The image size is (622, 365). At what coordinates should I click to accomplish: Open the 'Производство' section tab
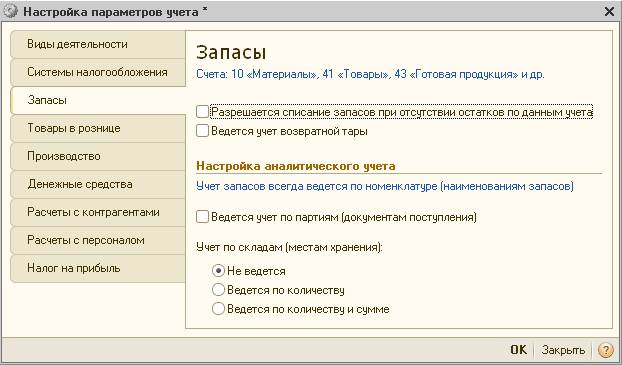pos(98,156)
